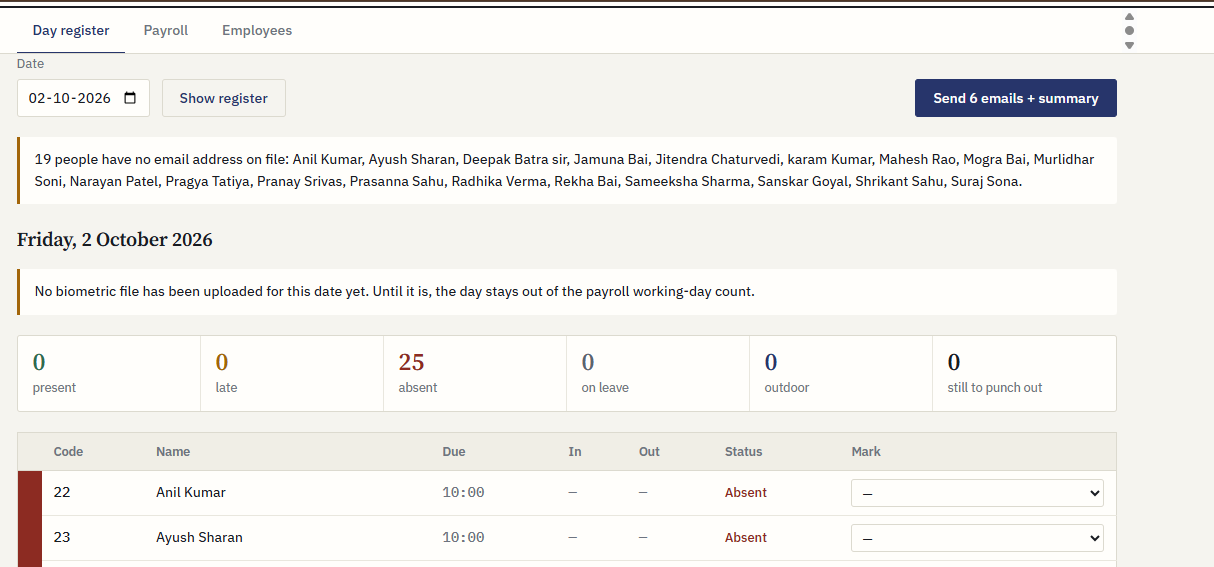Image resolution: width=1214 pixels, height=567 pixels.
Task: Click the Status column header
Action: click(744, 452)
